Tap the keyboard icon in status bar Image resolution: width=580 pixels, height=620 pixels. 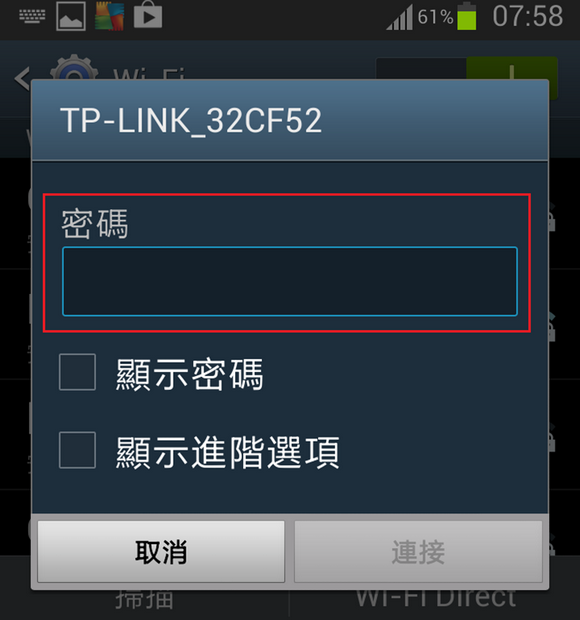pyautogui.click(x=32, y=17)
